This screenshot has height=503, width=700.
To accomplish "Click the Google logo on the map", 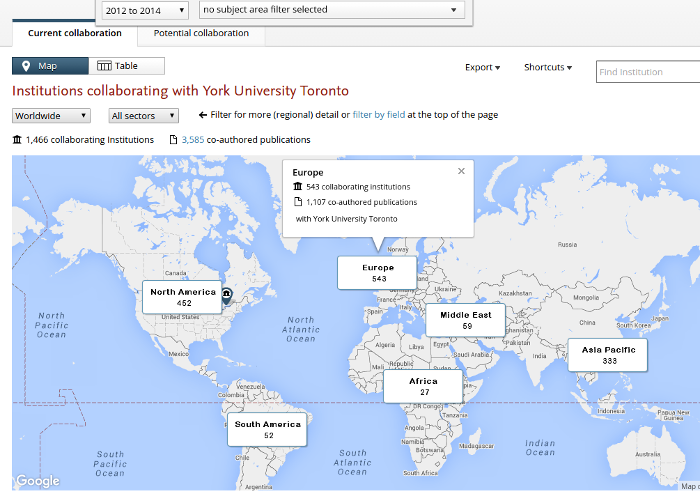I will (x=38, y=481).
